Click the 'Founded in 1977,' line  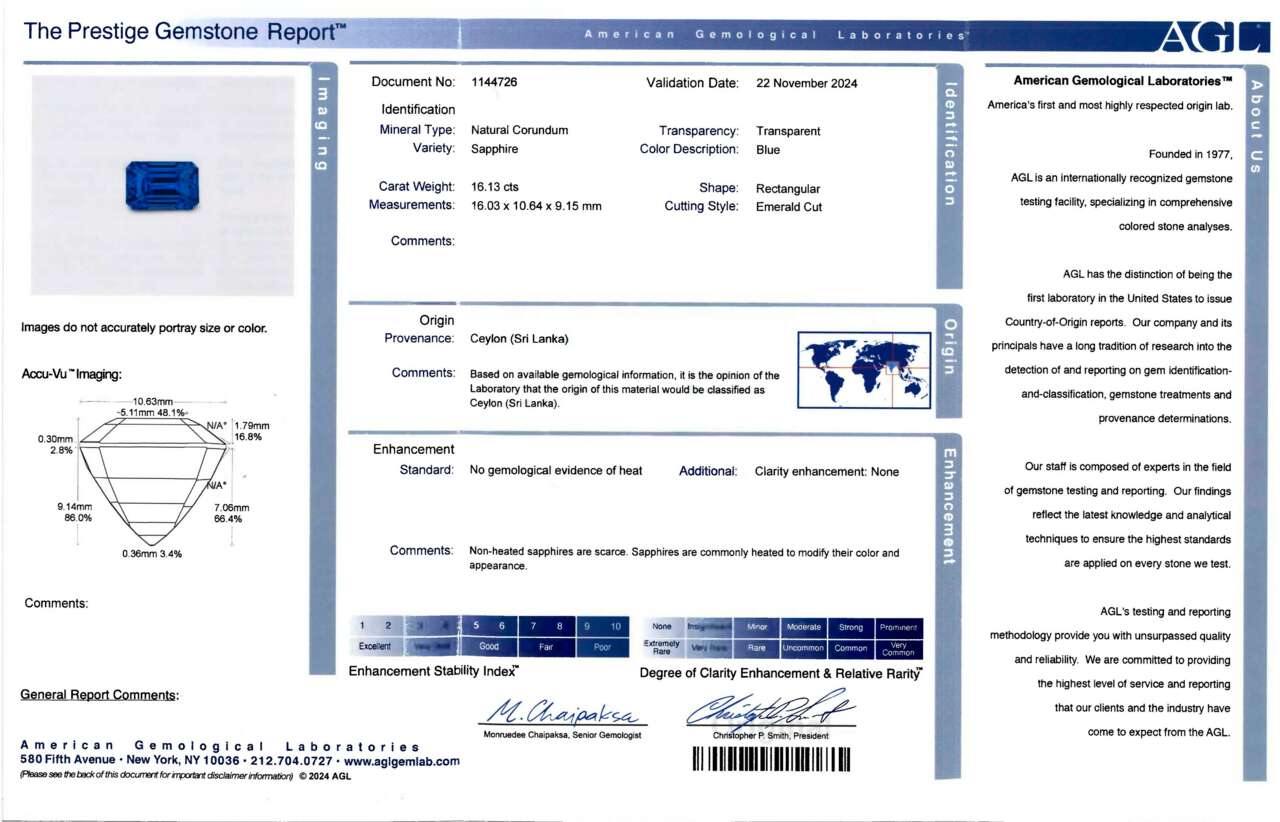(1191, 155)
